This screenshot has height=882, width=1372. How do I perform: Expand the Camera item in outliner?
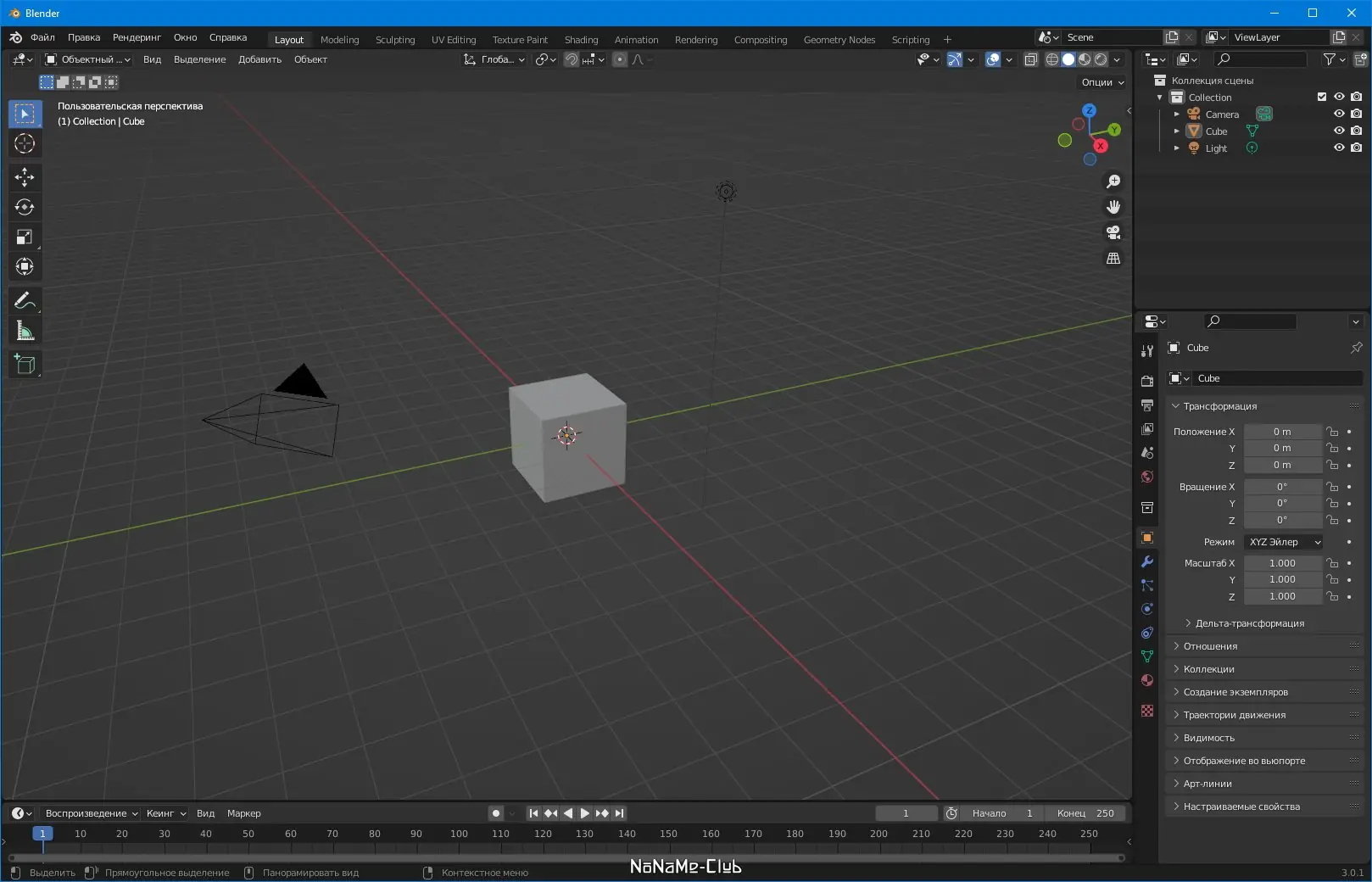coord(1176,114)
